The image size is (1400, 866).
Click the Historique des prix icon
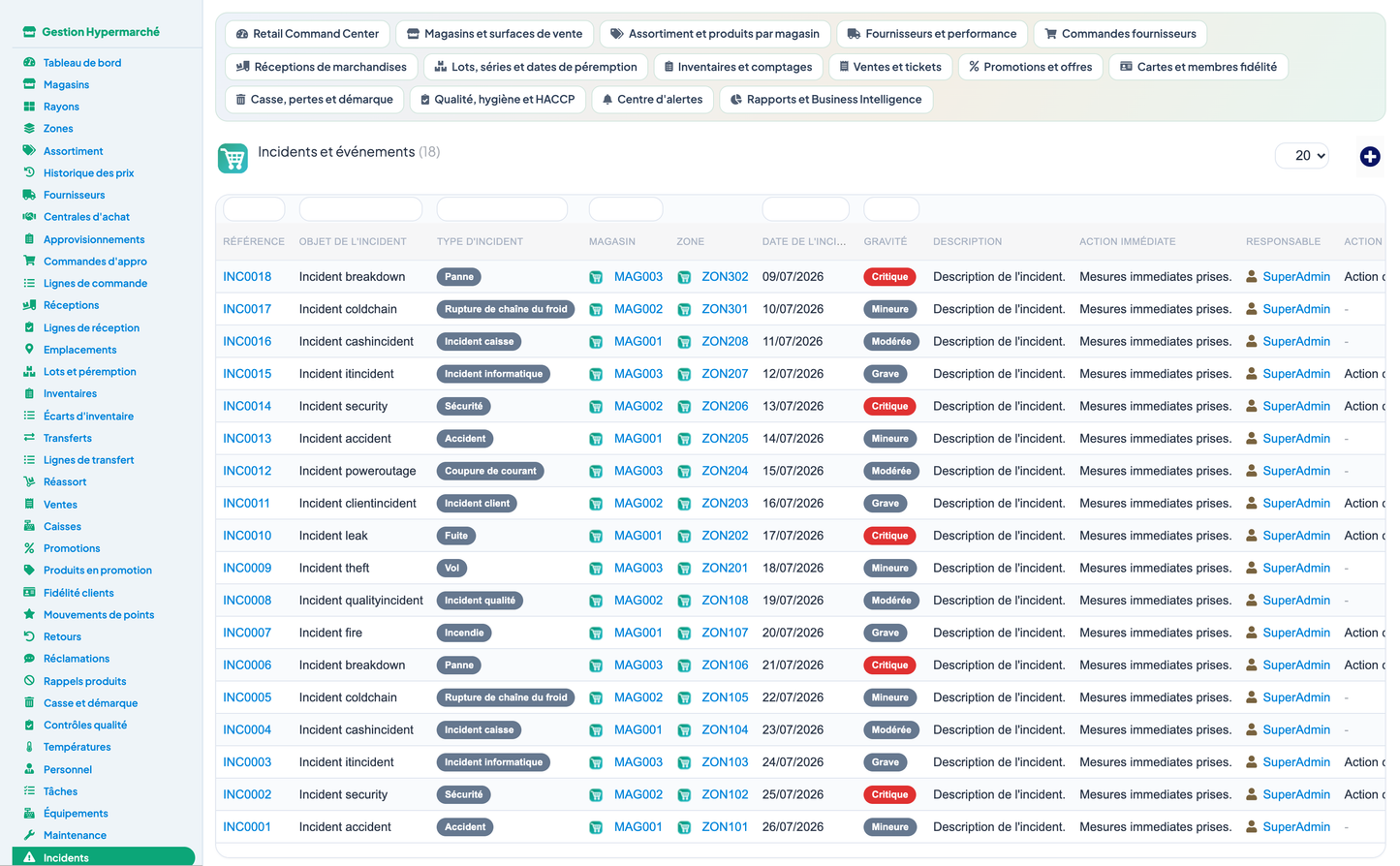click(x=29, y=172)
